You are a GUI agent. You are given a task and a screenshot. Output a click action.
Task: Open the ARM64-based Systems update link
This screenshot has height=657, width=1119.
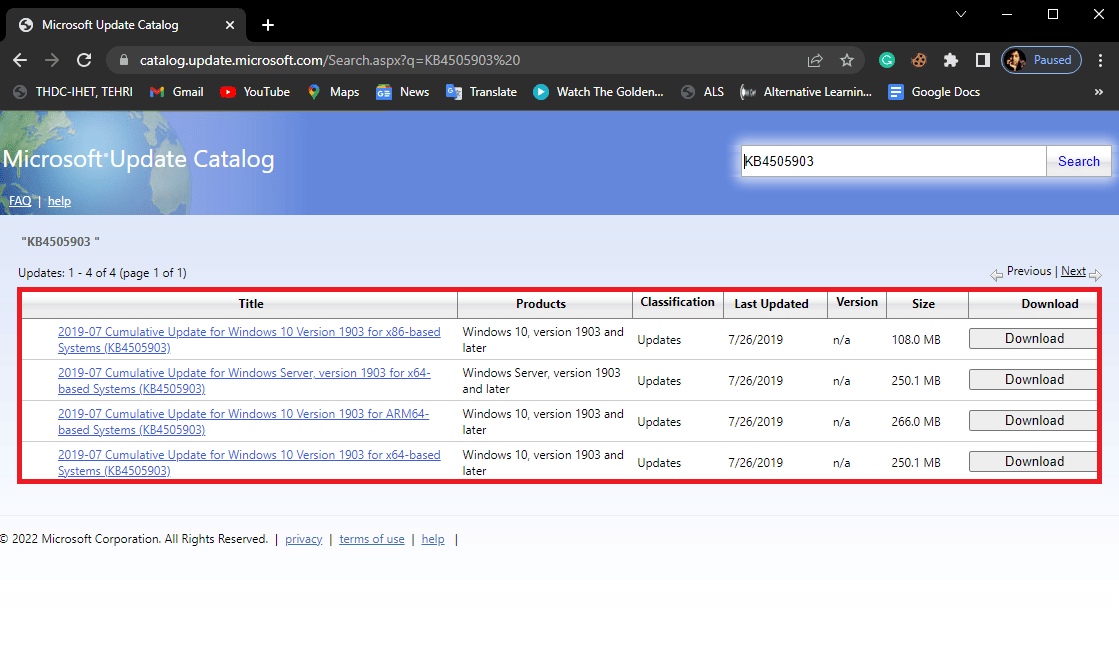pyautogui.click(x=243, y=422)
